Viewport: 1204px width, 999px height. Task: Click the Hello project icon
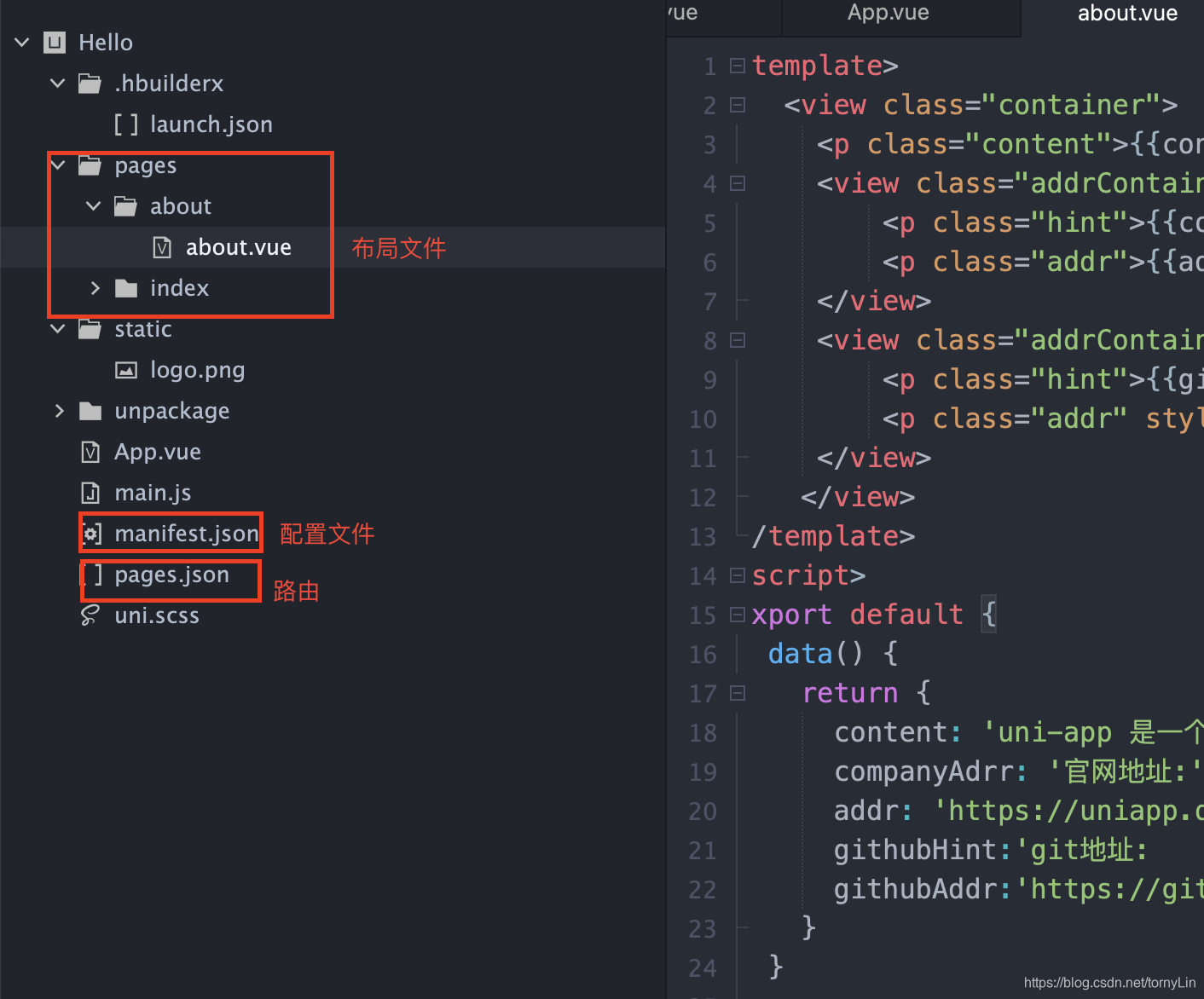(x=55, y=43)
